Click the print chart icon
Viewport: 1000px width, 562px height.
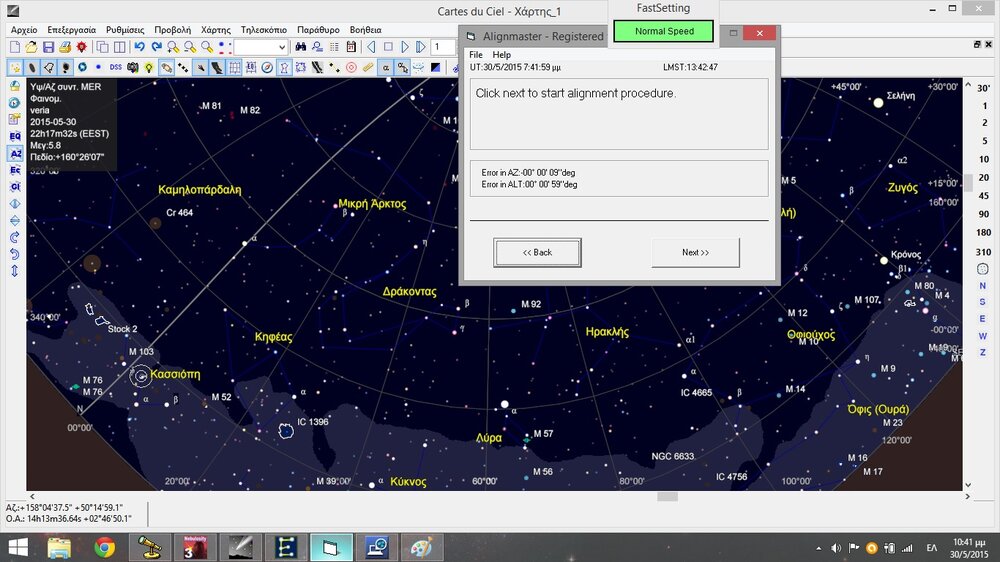[x=65, y=47]
